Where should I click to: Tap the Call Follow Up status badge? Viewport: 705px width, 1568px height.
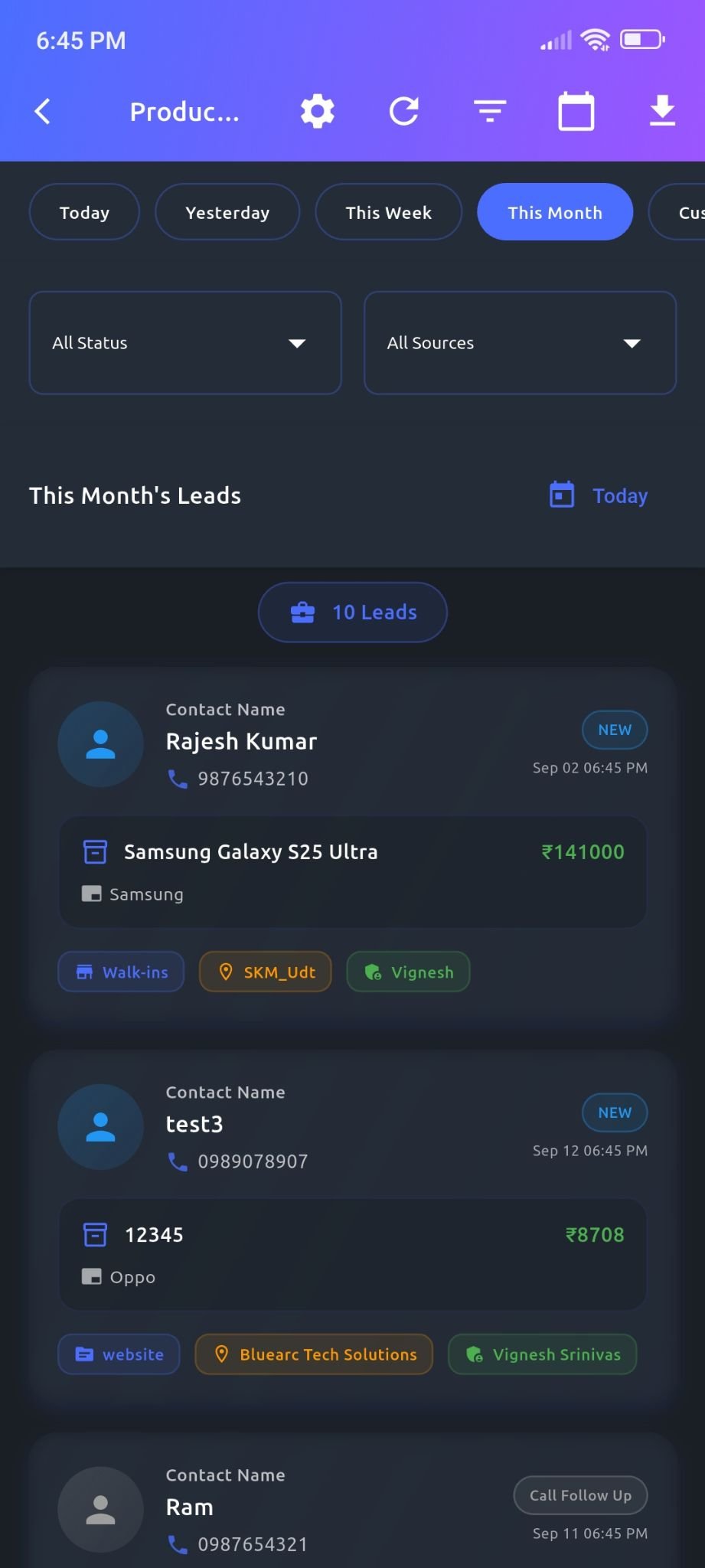coord(580,1495)
